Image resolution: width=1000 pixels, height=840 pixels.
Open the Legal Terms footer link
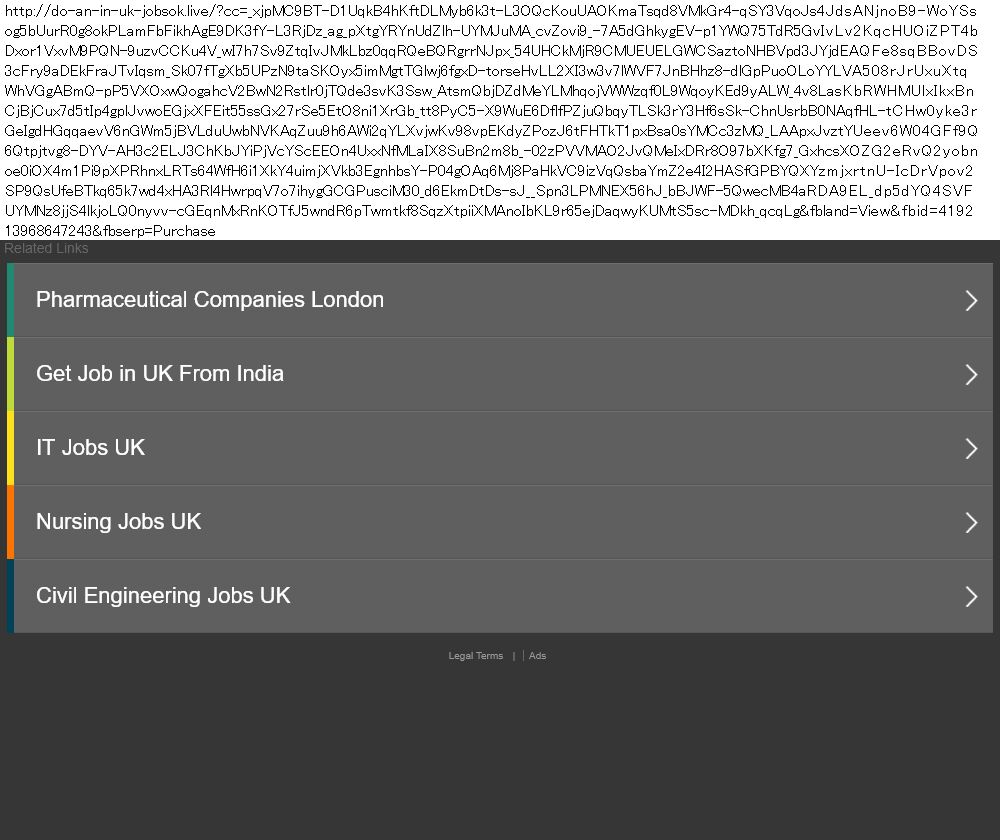pos(476,656)
